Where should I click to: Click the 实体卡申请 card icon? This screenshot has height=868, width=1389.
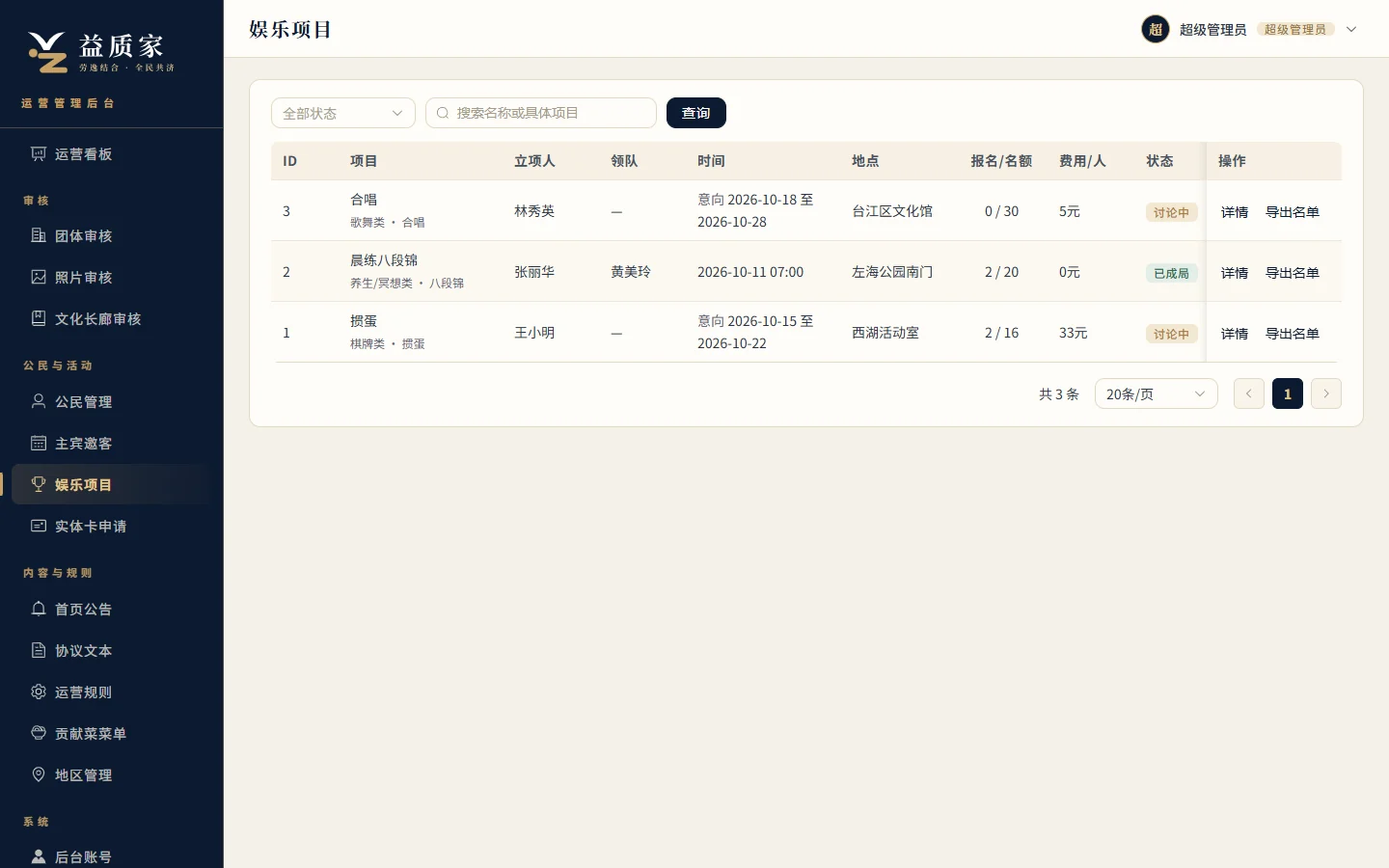[39, 527]
